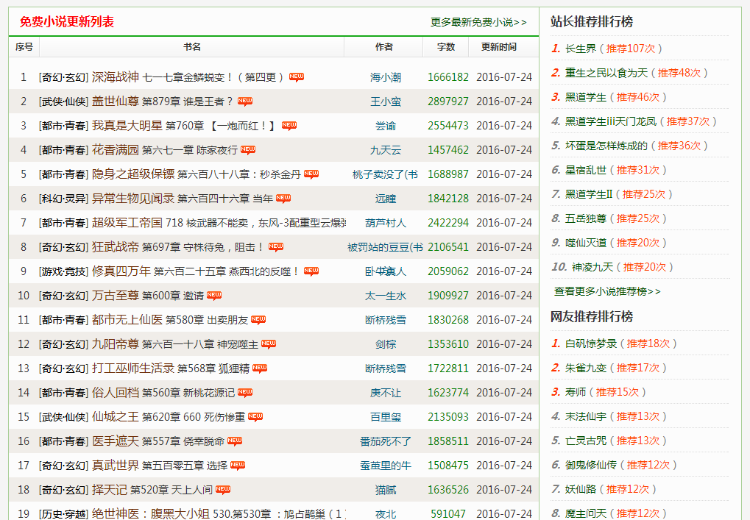Click the NEW badge beside 俗人回档
The height and width of the screenshot is (520, 750).
[245, 393]
